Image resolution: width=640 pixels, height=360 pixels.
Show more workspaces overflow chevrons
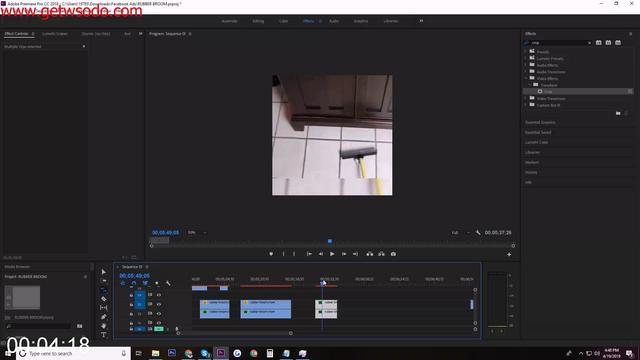pos(421,21)
